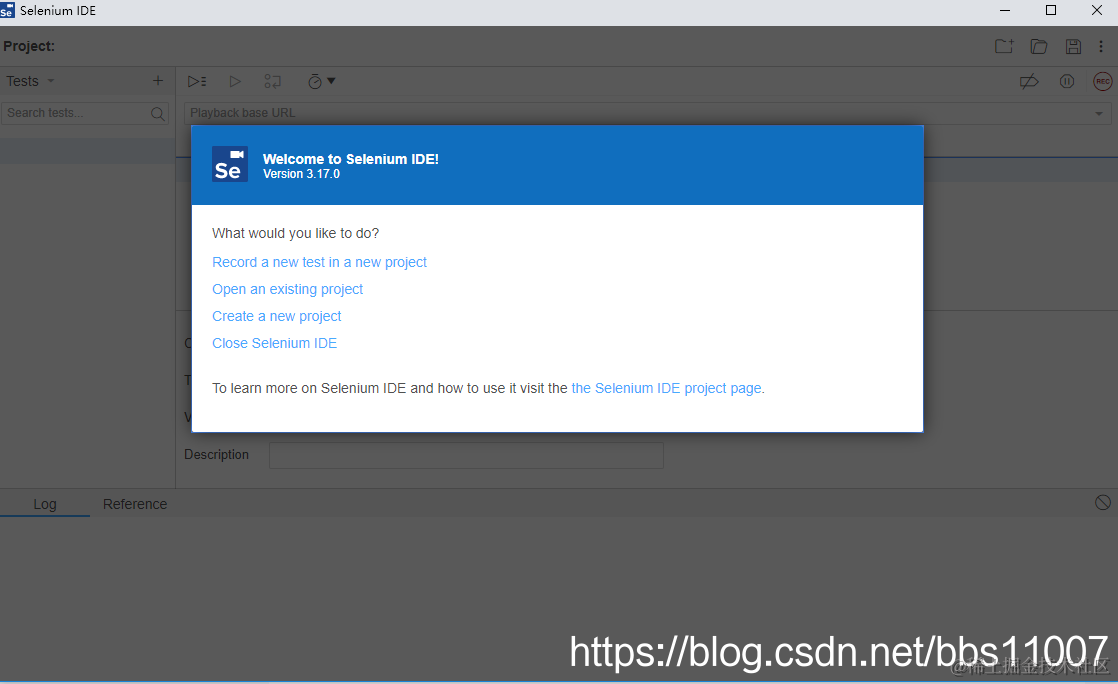Screen dimensions: 1118x684
Task: Minimize the Selenium IDE window
Action: coord(1005,11)
